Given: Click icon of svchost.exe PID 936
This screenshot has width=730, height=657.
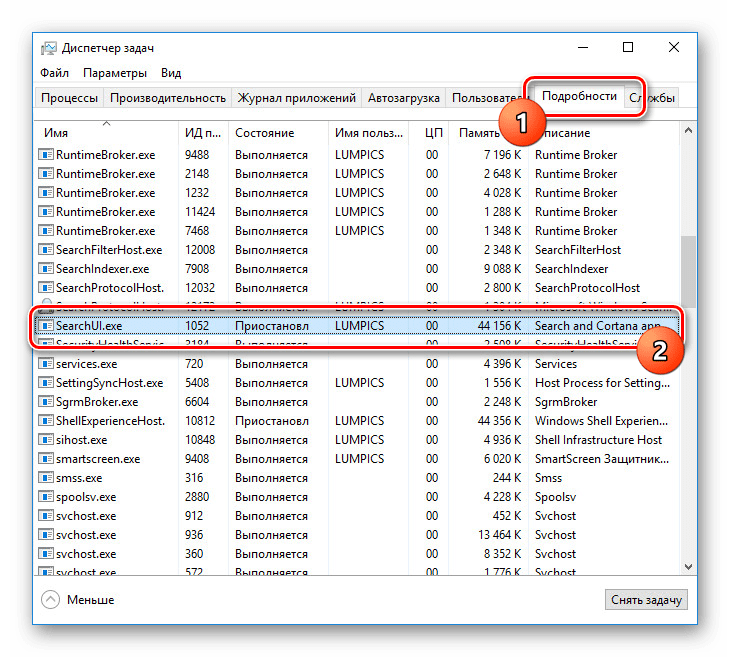Looking at the screenshot, I should 46,535.
